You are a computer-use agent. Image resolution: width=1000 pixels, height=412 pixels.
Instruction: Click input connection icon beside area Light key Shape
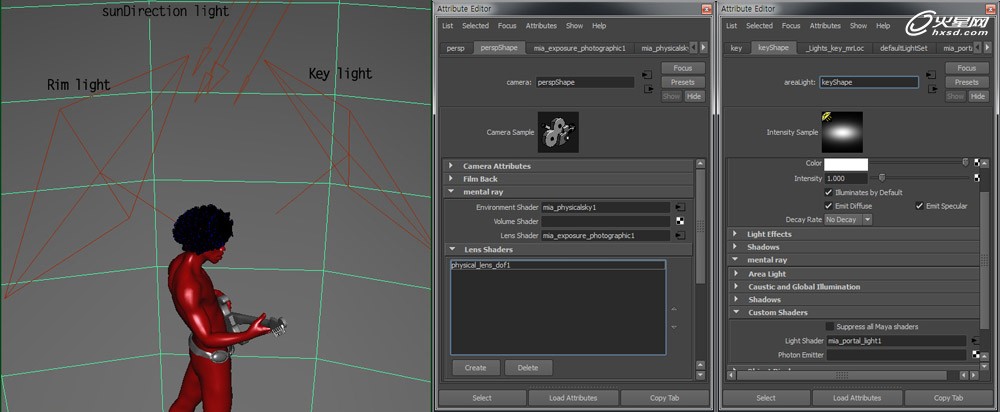(x=931, y=75)
